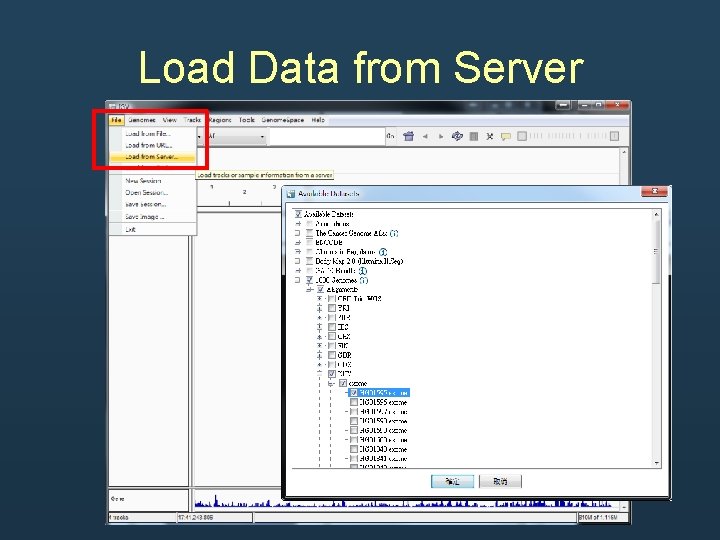Cancel the dialog with the 取消 button
720x540 pixels.
coord(501,481)
